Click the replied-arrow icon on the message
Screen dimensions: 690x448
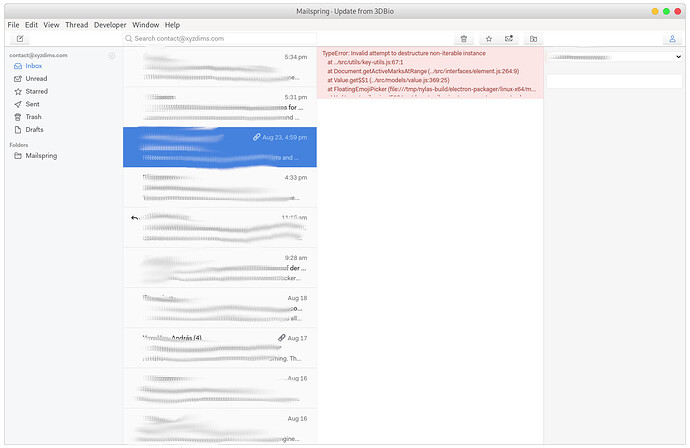[x=135, y=217]
